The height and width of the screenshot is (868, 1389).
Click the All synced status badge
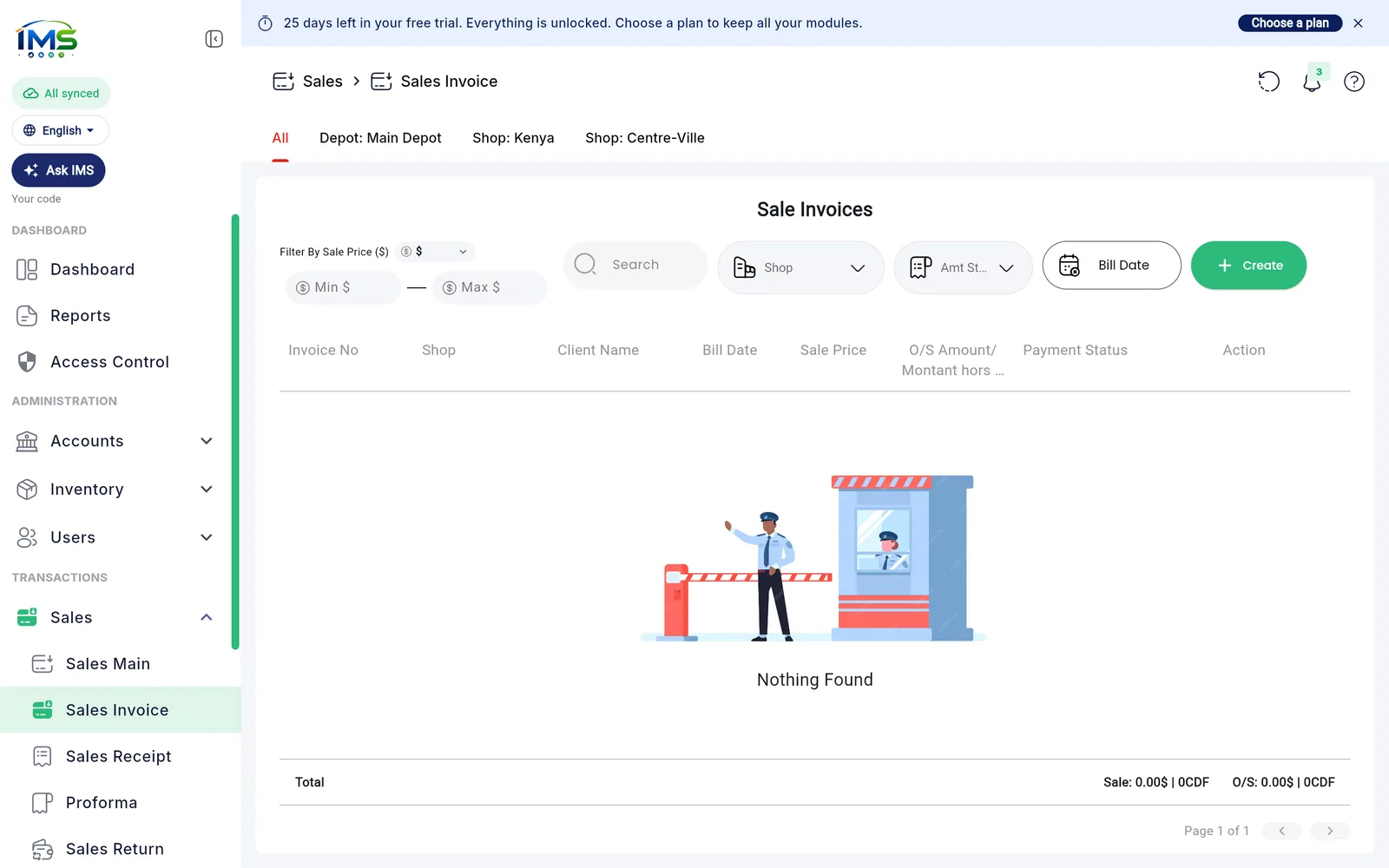click(x=61, y=94)
